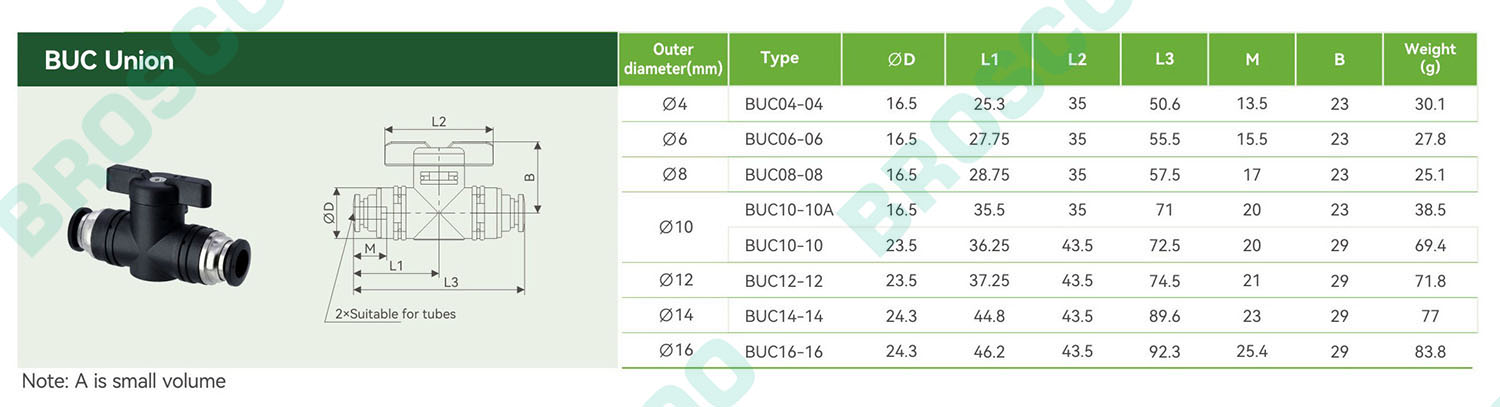
Task: Click the Outer diameter(mm) column header
Action: click(673, 59)
